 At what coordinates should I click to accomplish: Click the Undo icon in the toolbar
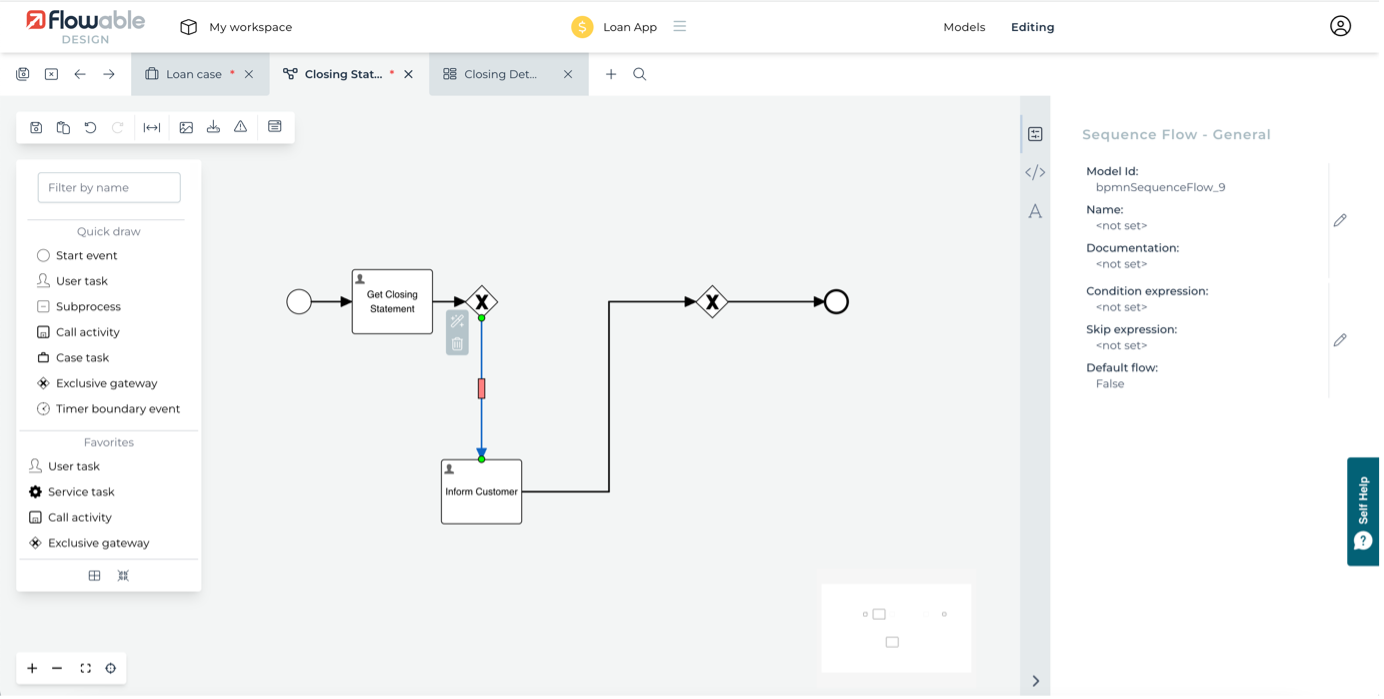(x=90, y=127)
